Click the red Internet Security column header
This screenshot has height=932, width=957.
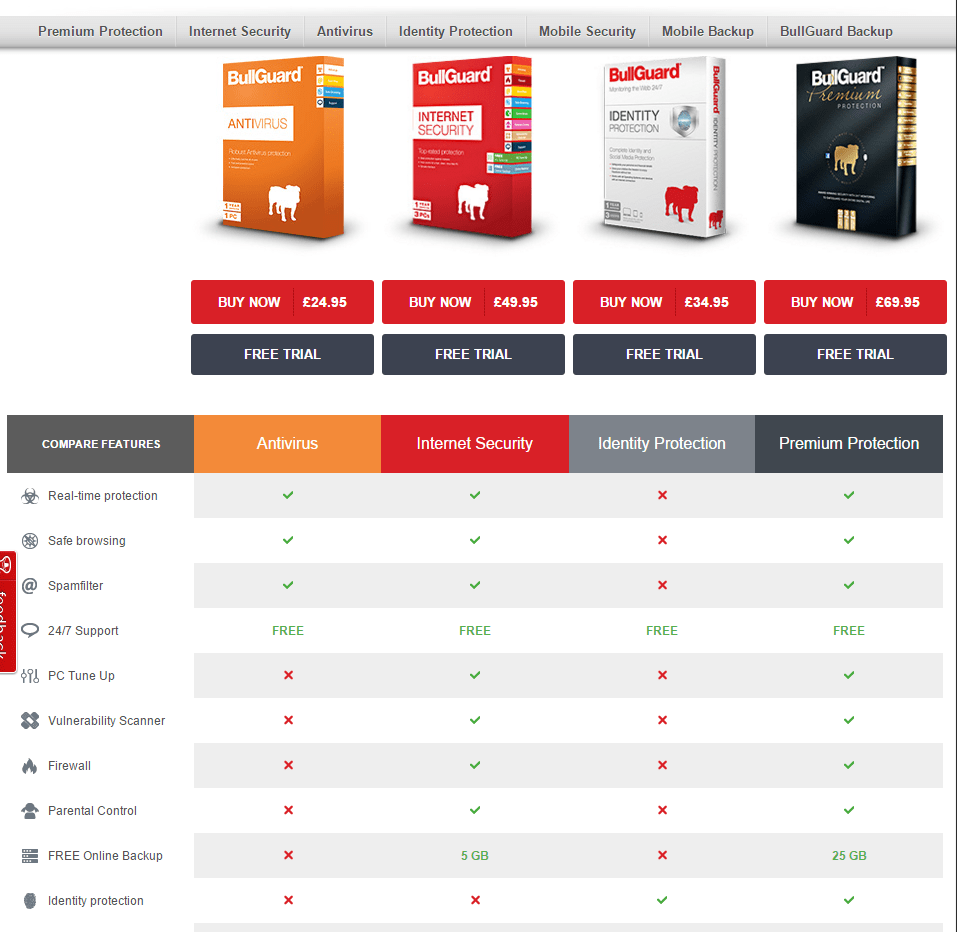pyautogui.click(x=475, y=444)
